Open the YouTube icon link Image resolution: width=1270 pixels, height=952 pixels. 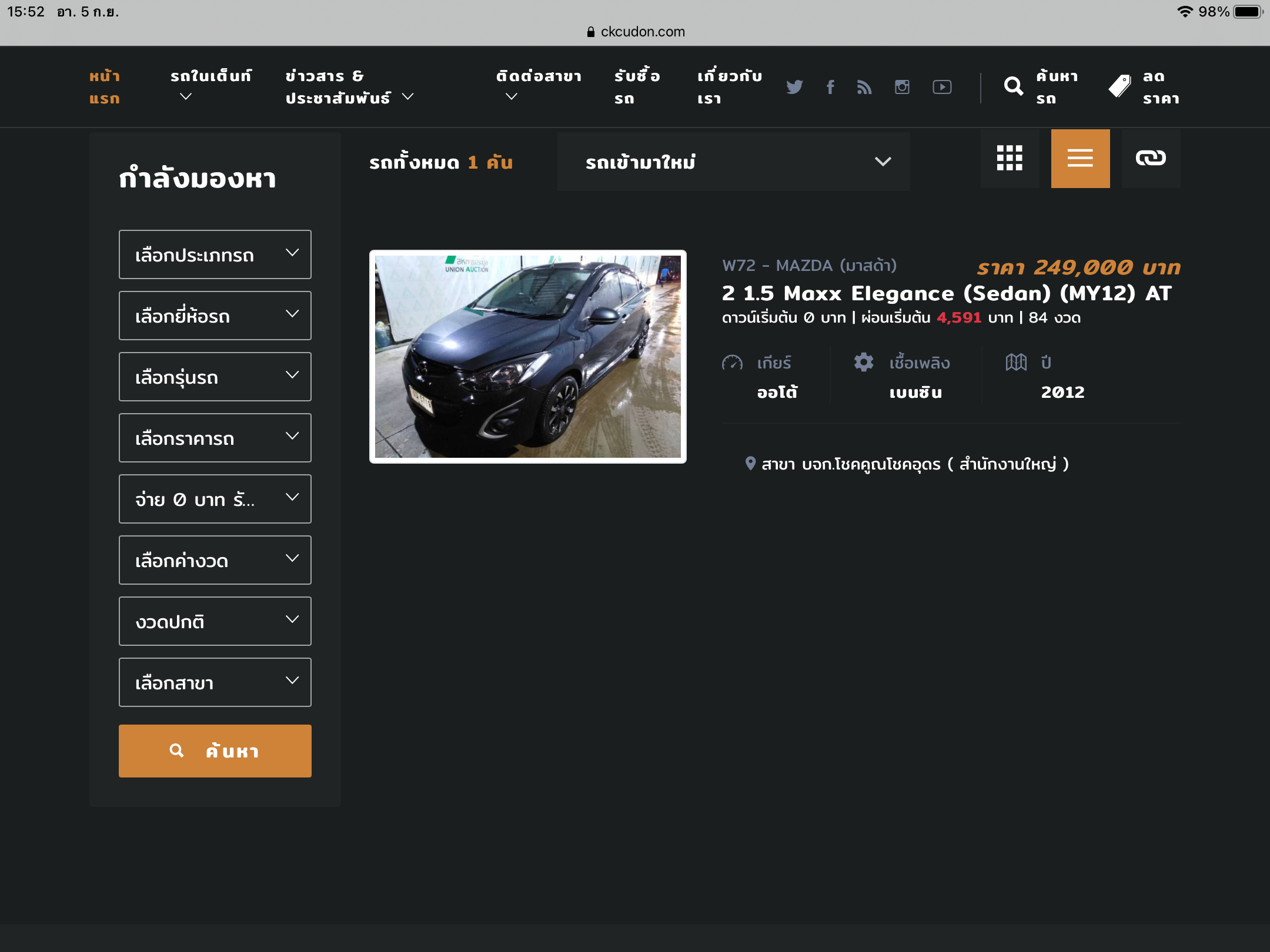coord(942,87)
